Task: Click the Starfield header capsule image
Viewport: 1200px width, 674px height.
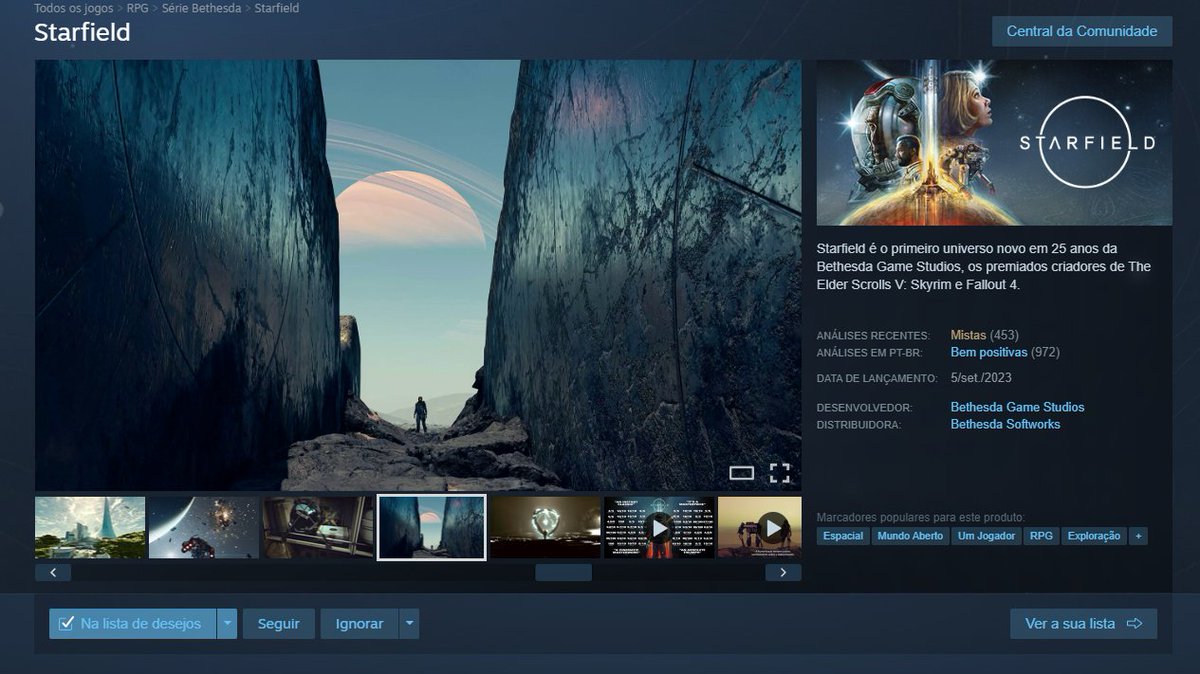Action: pos(994,142)
